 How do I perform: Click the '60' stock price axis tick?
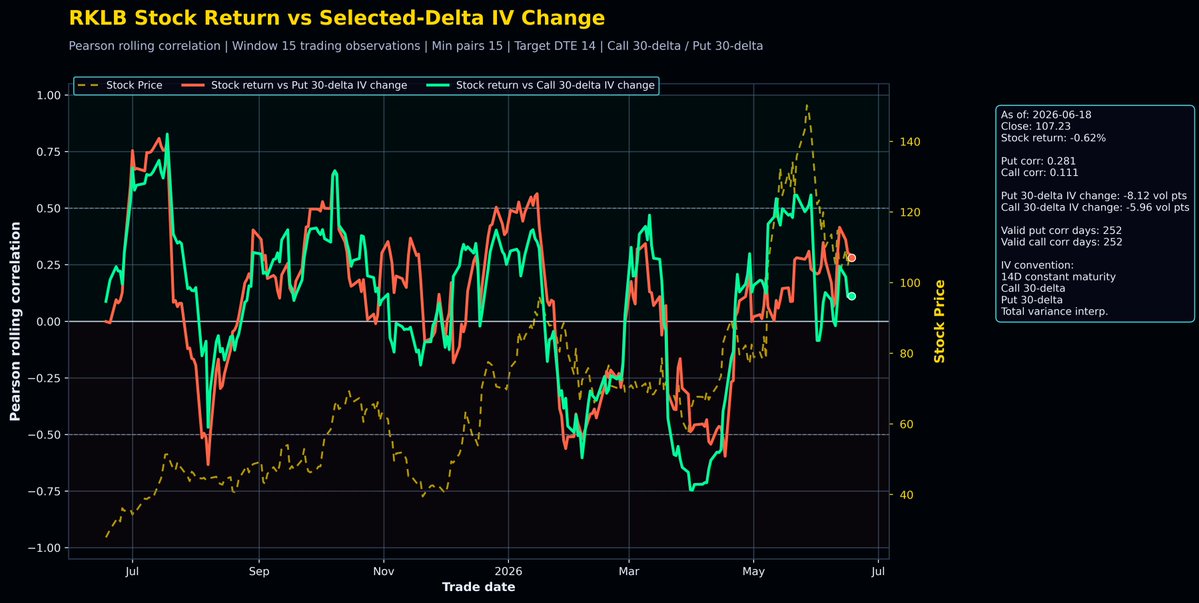coord(907,424)
